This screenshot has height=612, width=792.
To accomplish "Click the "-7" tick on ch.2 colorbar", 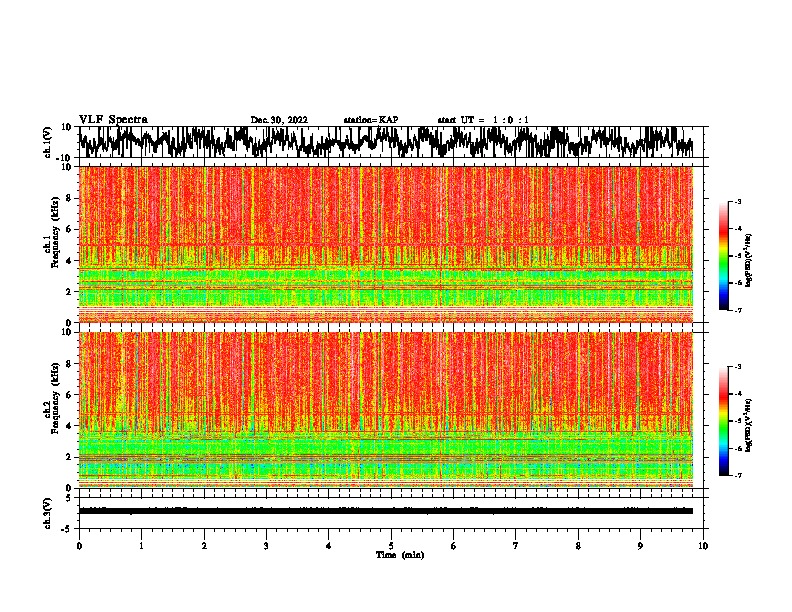I will pos(737,476).
